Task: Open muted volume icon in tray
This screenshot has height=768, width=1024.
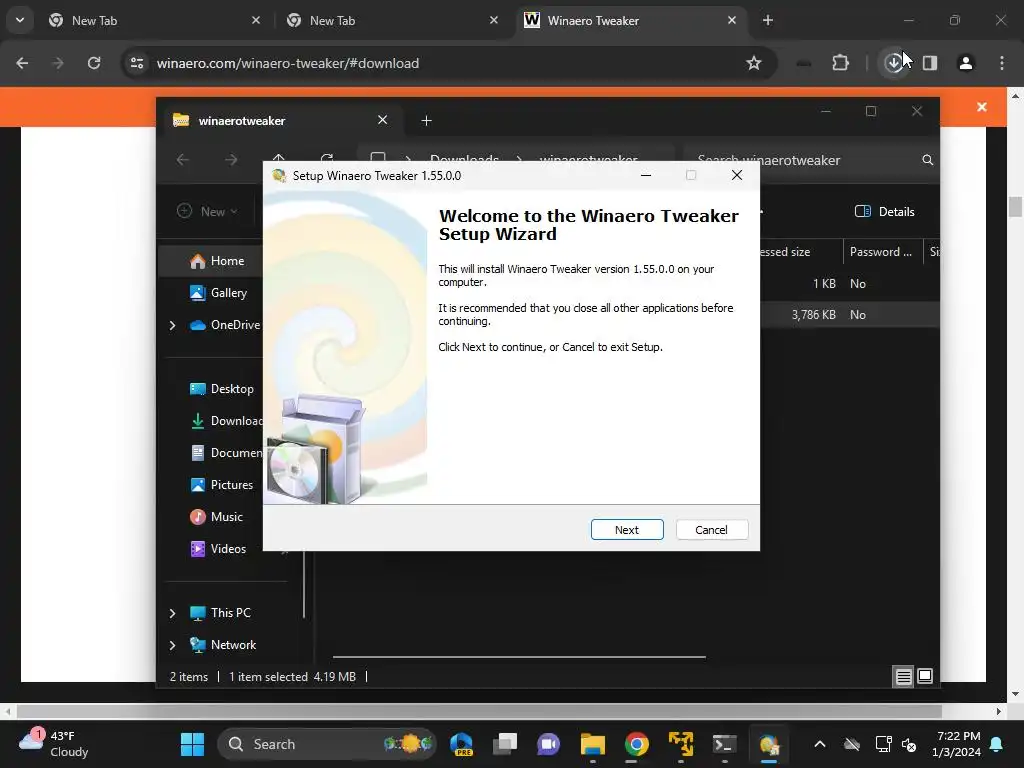Action: coord(909,744)
